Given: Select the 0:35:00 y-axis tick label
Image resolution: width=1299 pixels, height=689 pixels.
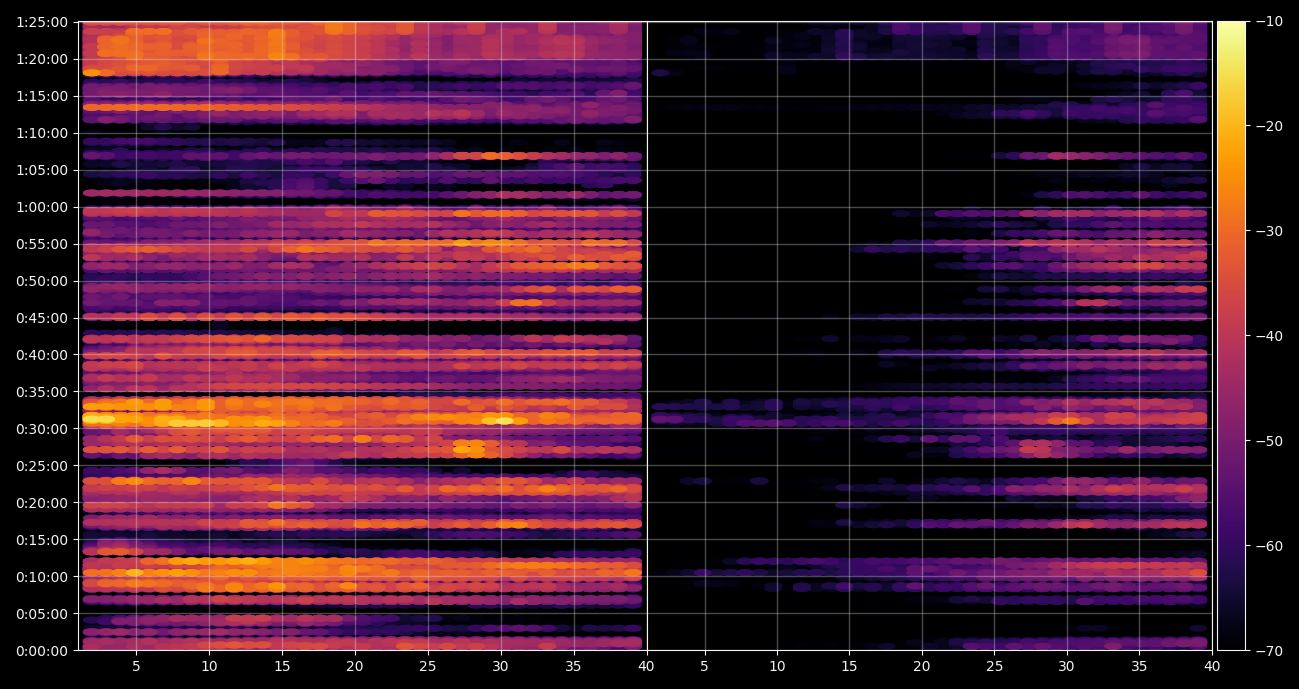Looking at the screenshot, I should (x=42, y=392).
